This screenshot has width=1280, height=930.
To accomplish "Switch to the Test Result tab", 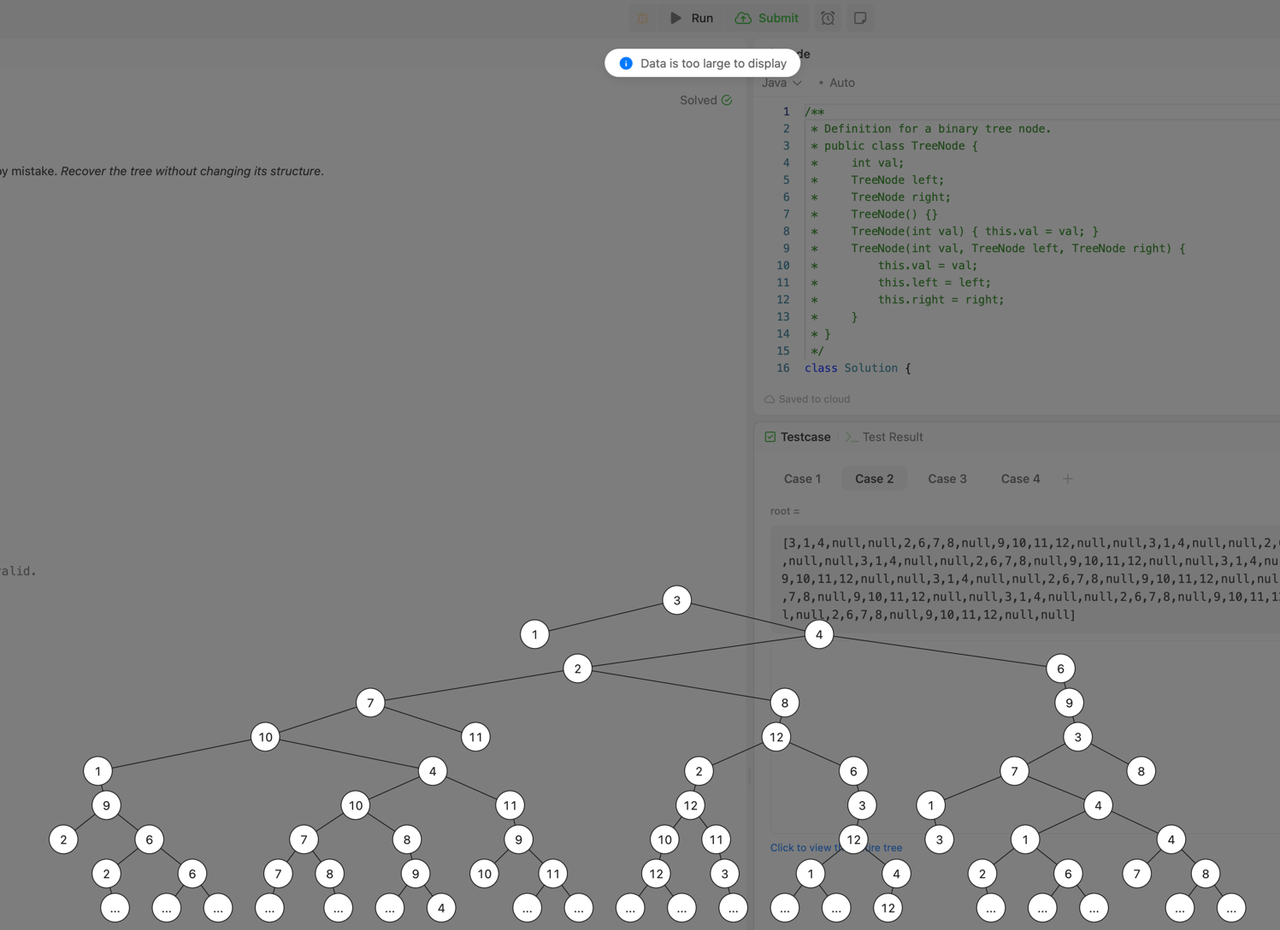I will click(x=884, y=437).
